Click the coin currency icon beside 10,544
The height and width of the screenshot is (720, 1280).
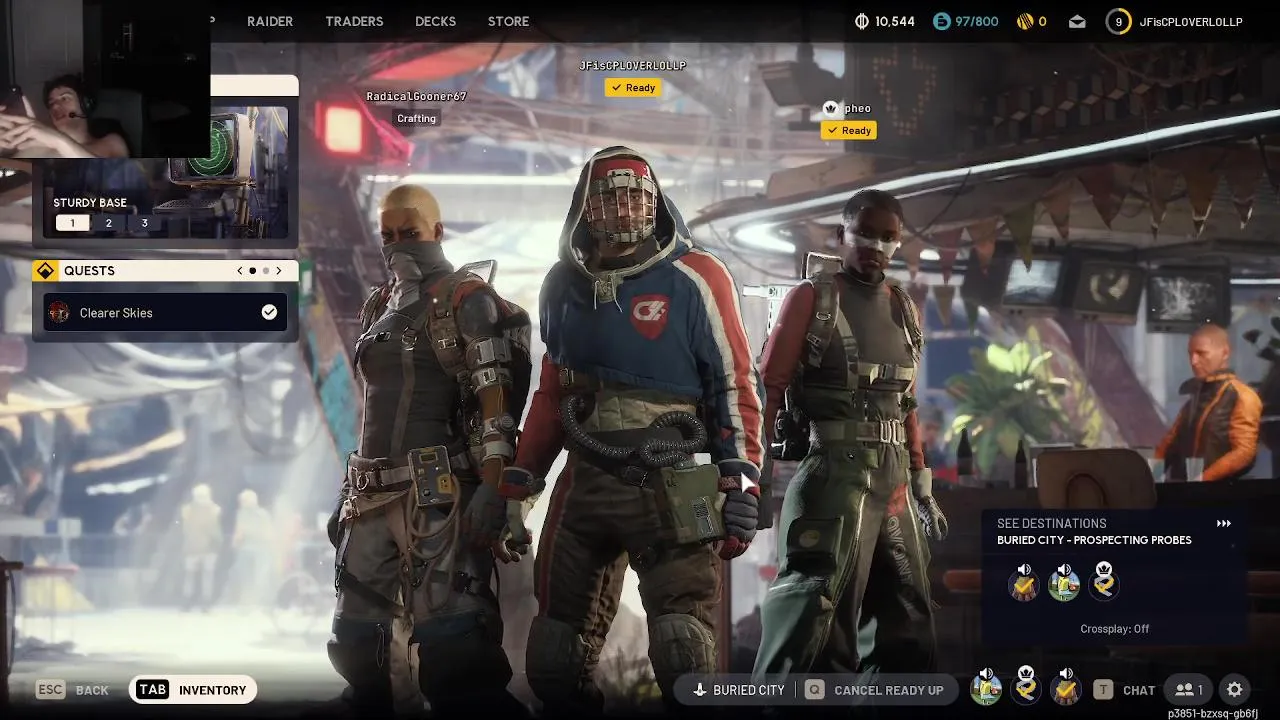[862, 21]
